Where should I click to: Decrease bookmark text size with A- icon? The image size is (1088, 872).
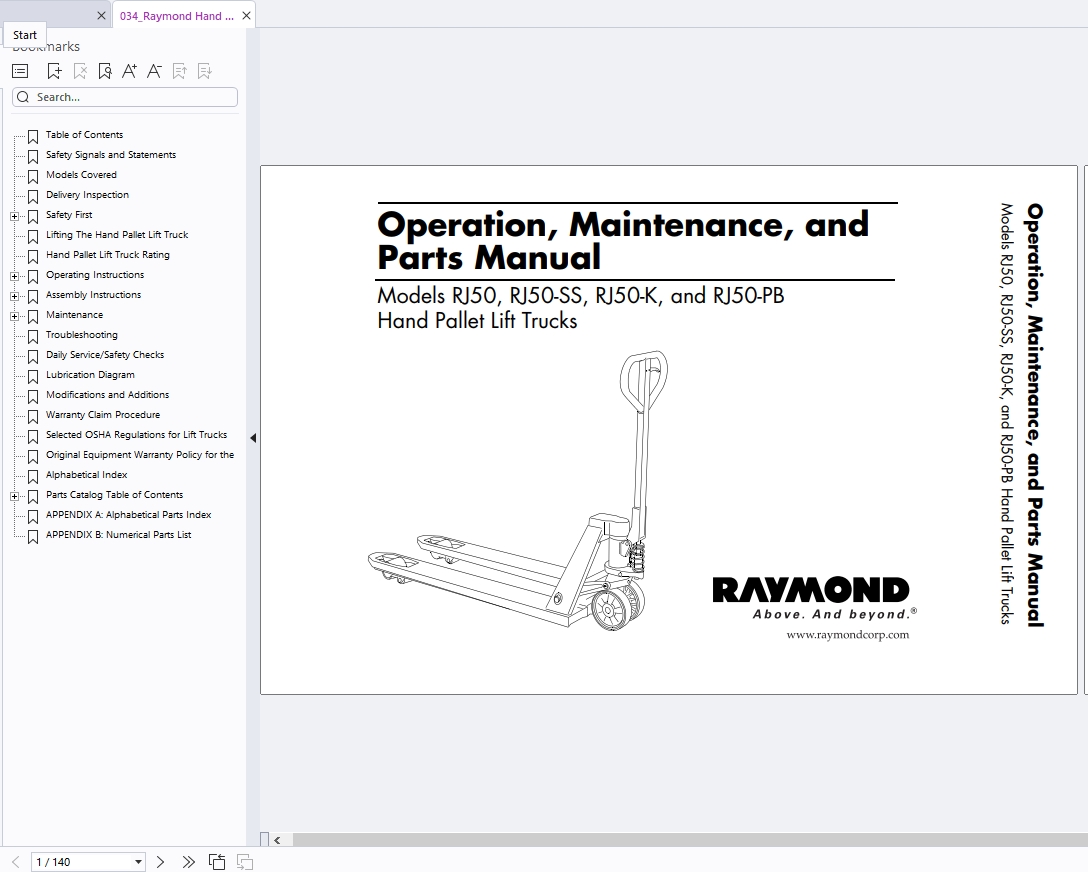coord(154,70)
